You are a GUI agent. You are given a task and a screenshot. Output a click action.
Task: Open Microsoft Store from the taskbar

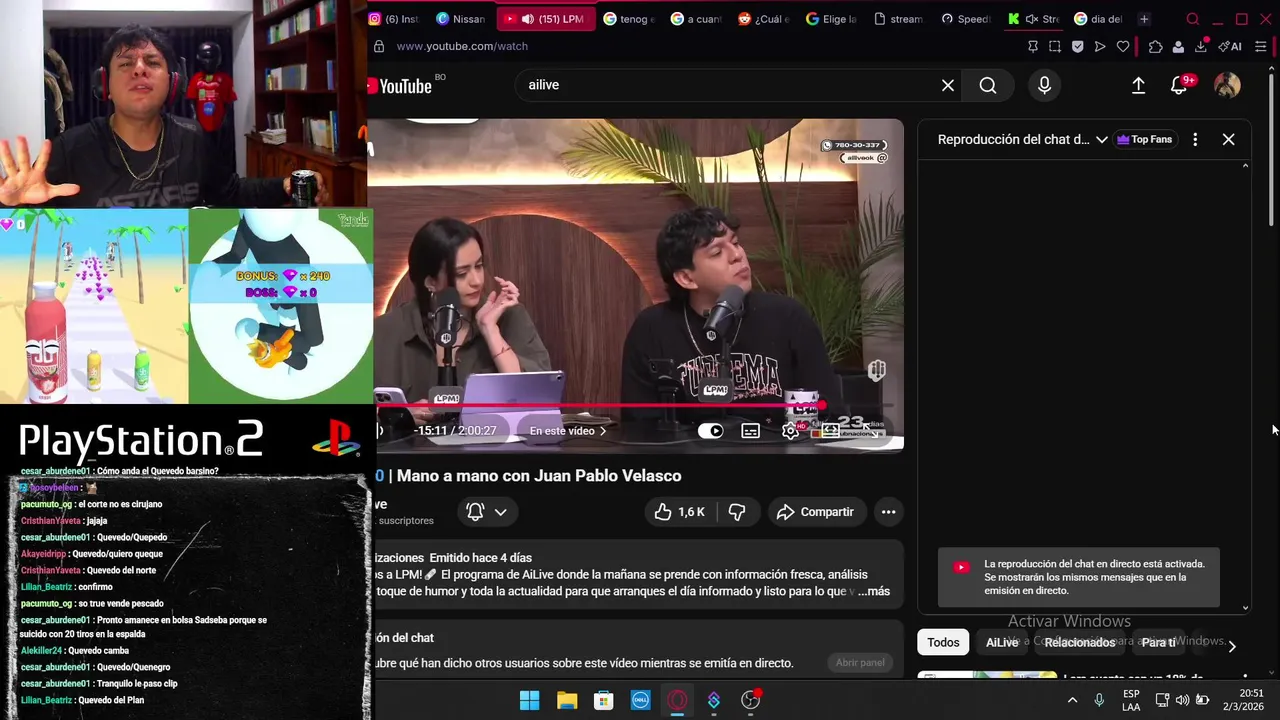coord(604,700)
